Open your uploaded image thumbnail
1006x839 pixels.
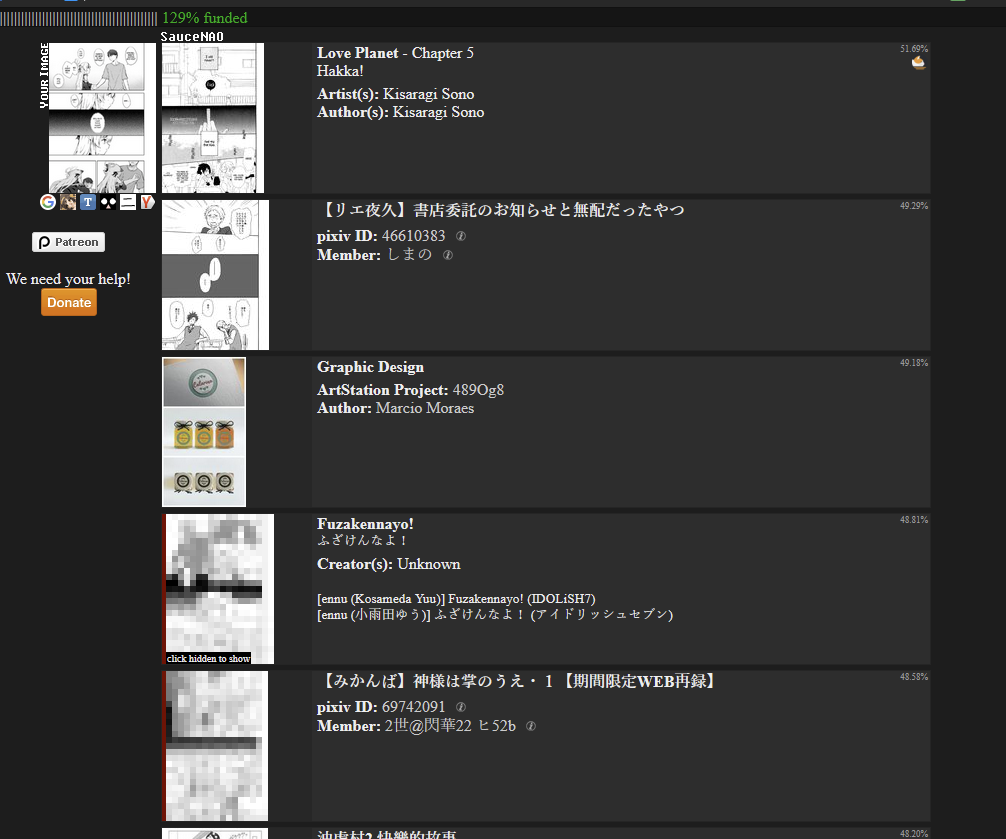click(x=102, y=118)
